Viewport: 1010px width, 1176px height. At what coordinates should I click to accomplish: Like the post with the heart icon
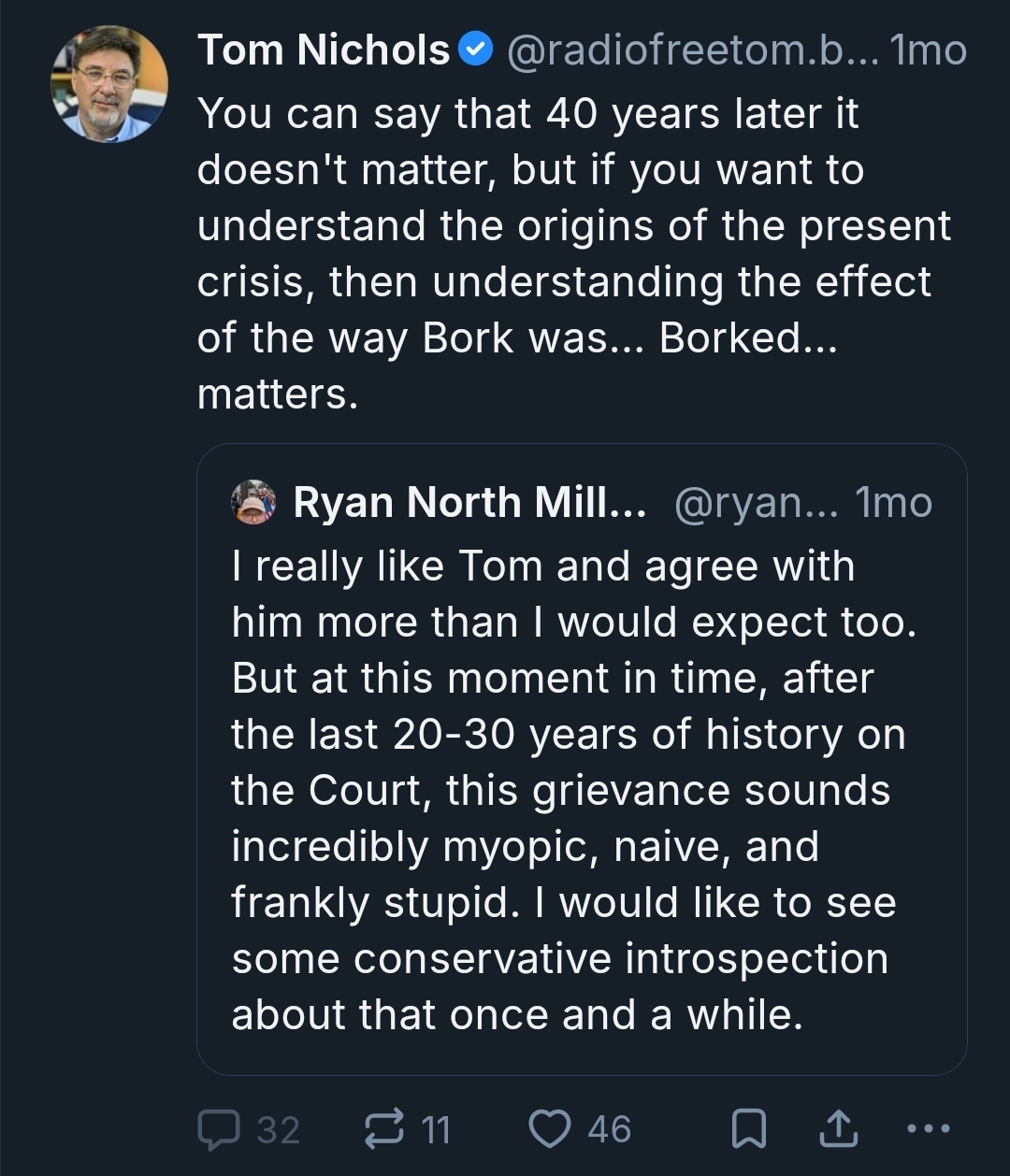click(x=550, y=1129)
